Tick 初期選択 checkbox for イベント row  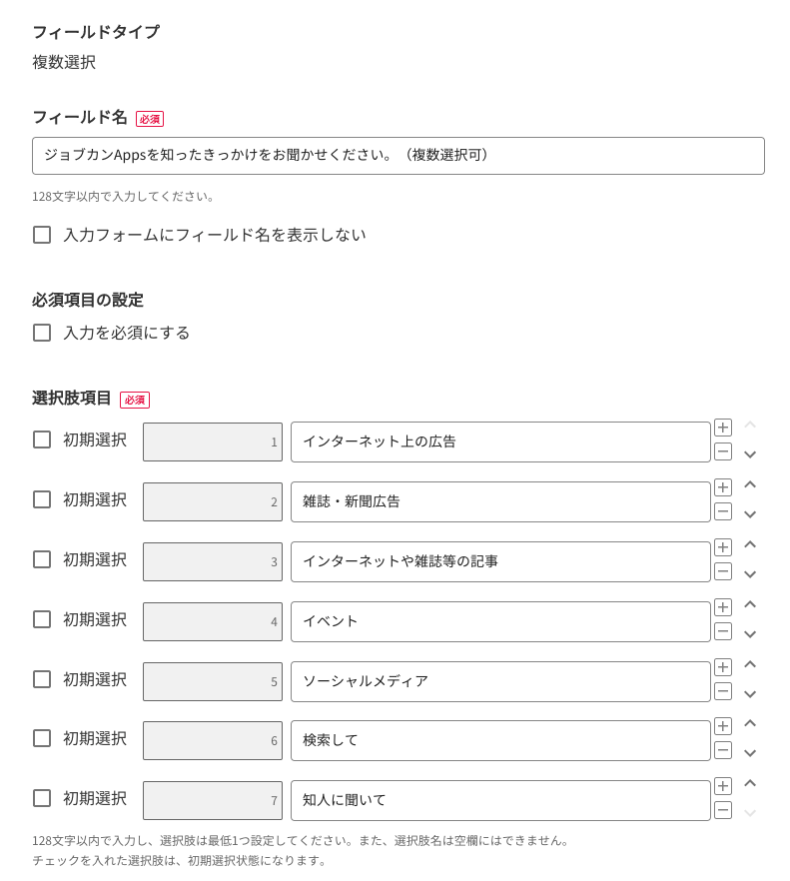coord(42,620)
